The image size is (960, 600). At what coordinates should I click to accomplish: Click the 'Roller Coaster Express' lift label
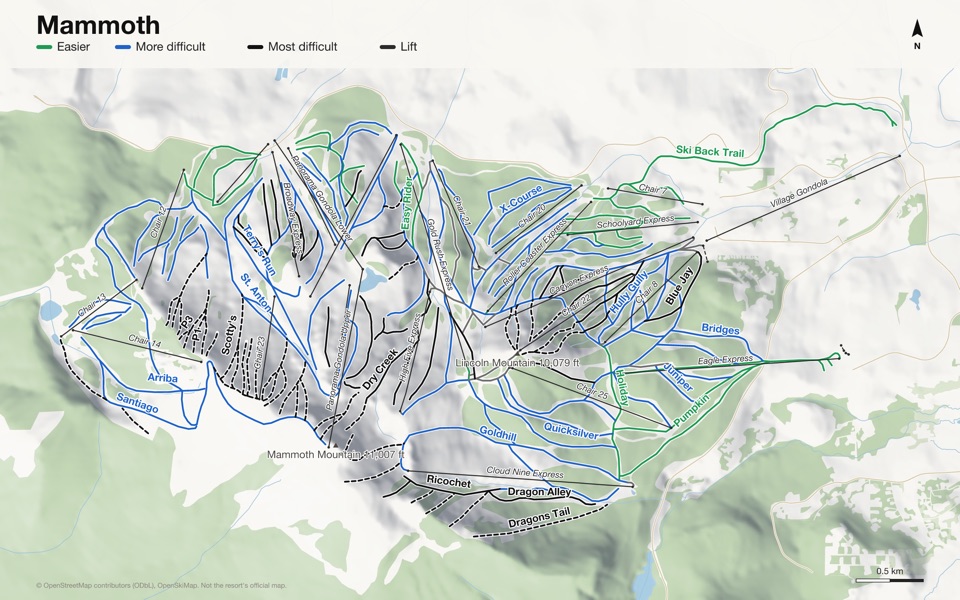click(535, 252)
